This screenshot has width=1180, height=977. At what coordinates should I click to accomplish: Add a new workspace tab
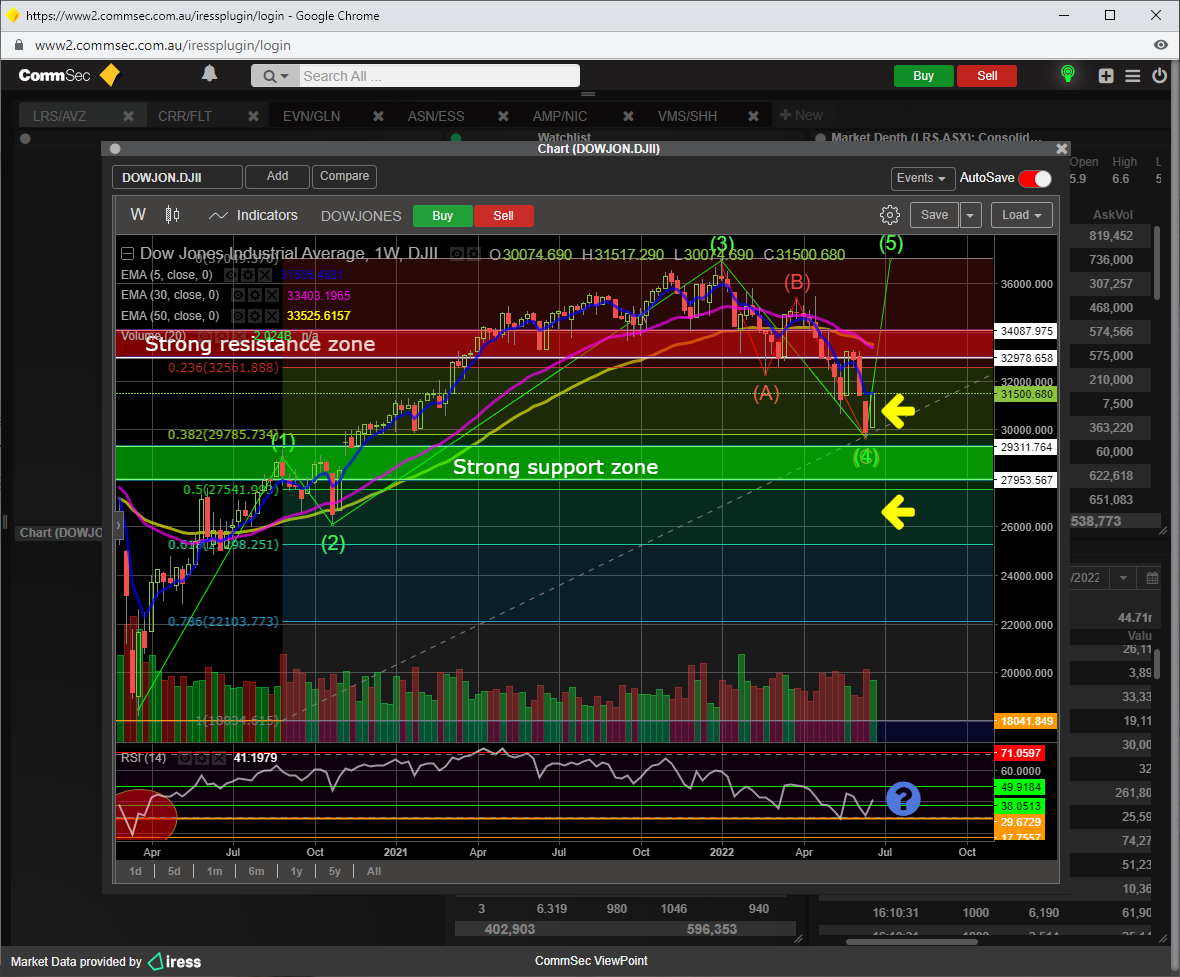coord(801,115)
